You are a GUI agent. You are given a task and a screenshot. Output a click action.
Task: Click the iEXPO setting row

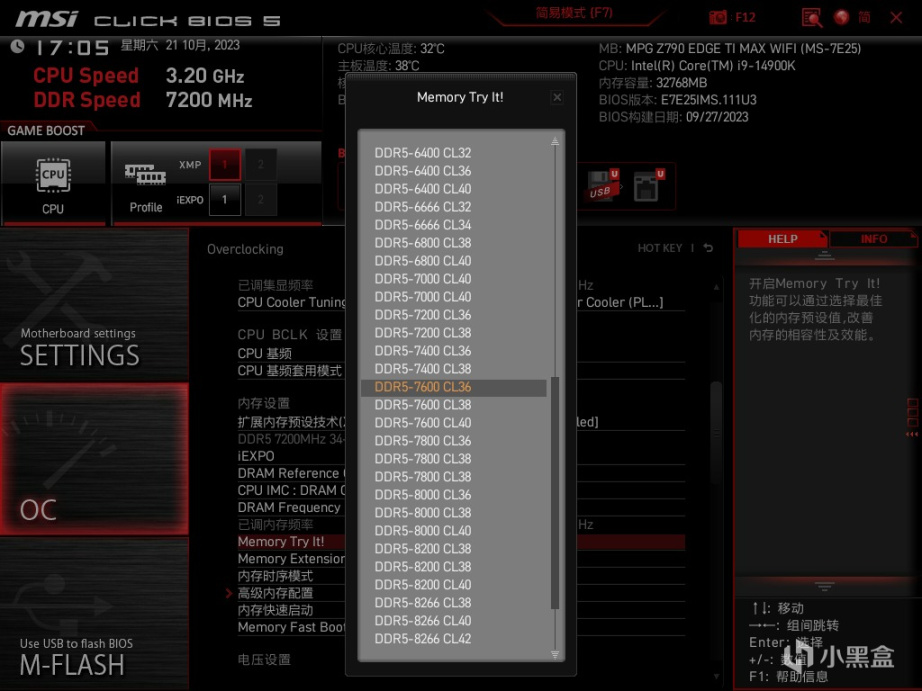point(291,456)
